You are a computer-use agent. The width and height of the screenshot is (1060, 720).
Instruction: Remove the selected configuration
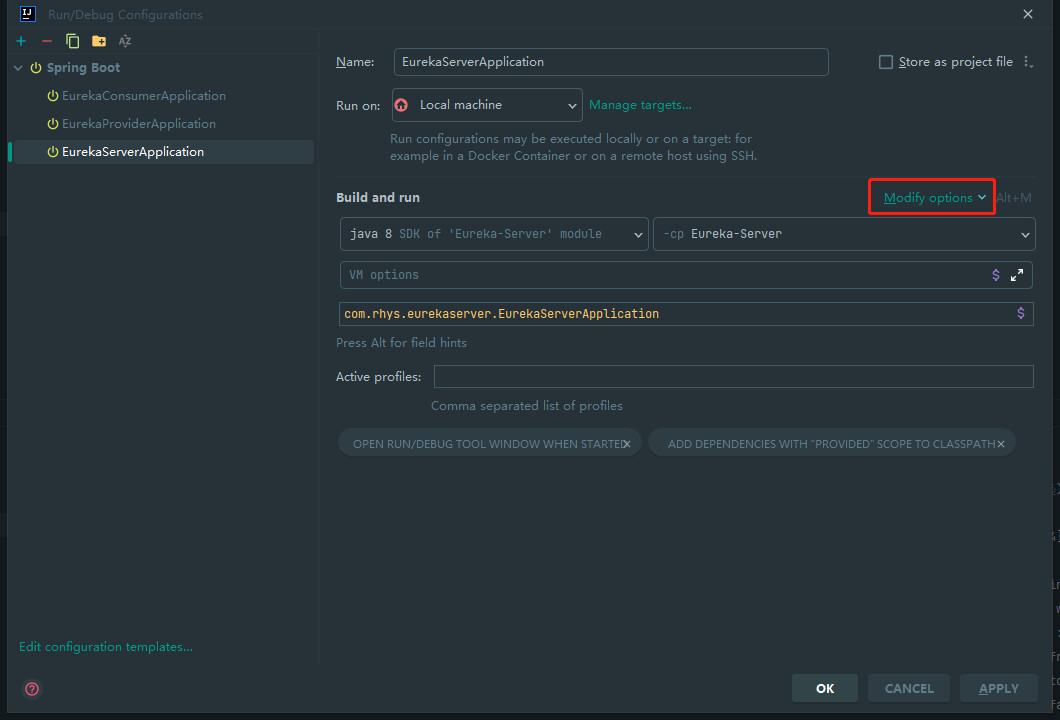[x=47, y=41]
